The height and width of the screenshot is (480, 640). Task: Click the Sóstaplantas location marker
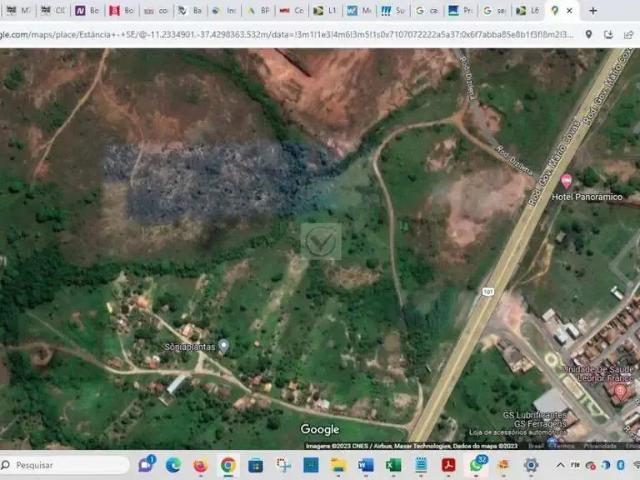(x=223, y=346)
